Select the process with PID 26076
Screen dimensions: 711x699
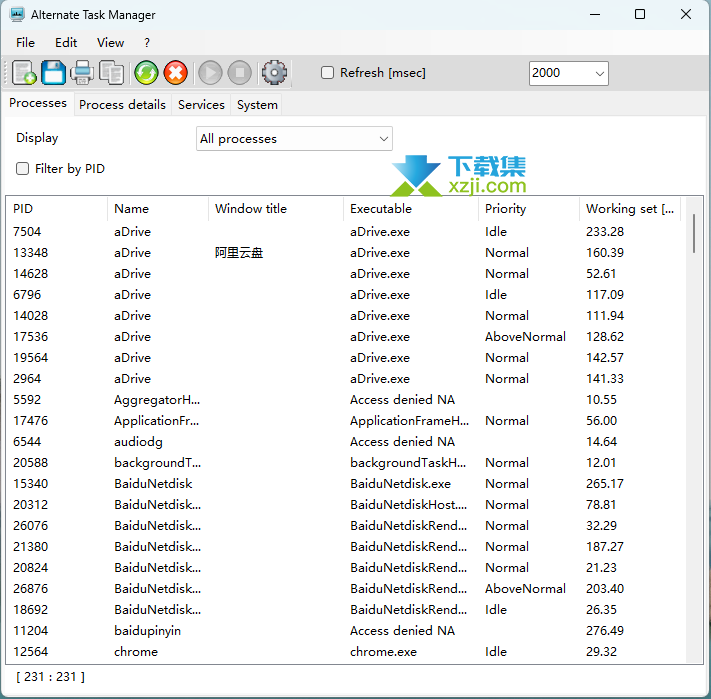pos(345,526)
